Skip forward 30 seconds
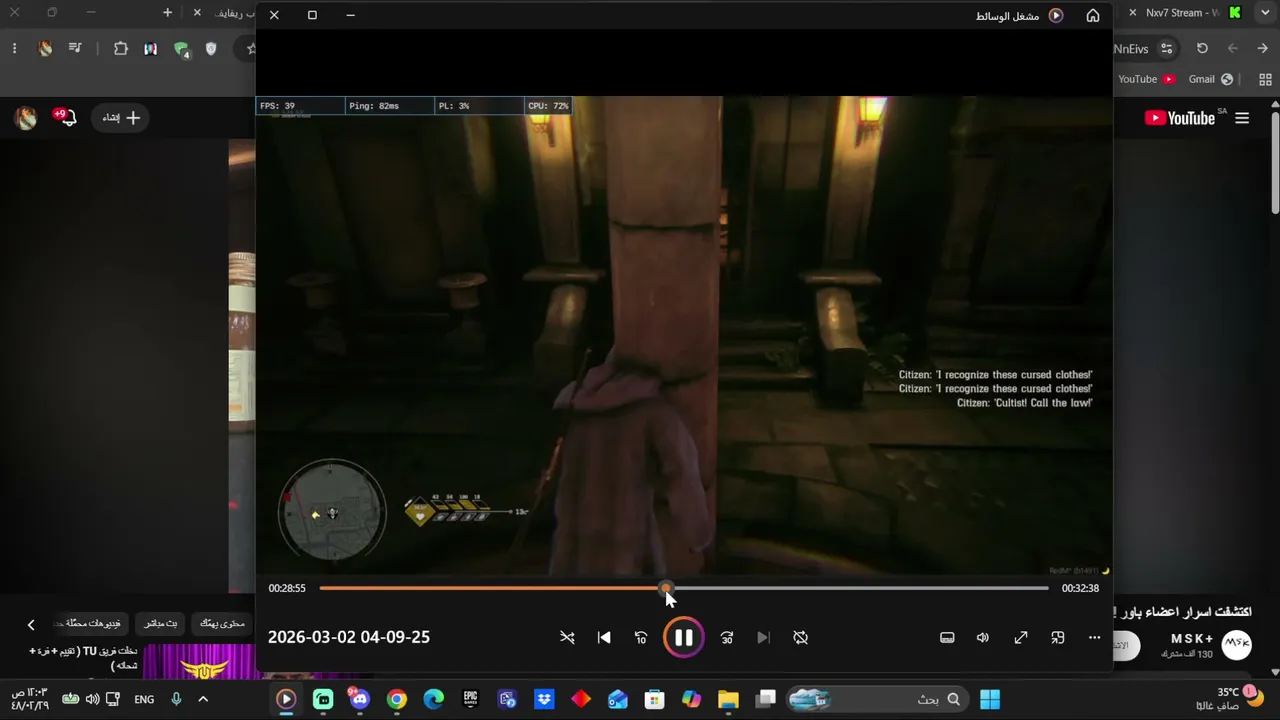Screen dimensions: 1280x720 (x=727, y=637)
